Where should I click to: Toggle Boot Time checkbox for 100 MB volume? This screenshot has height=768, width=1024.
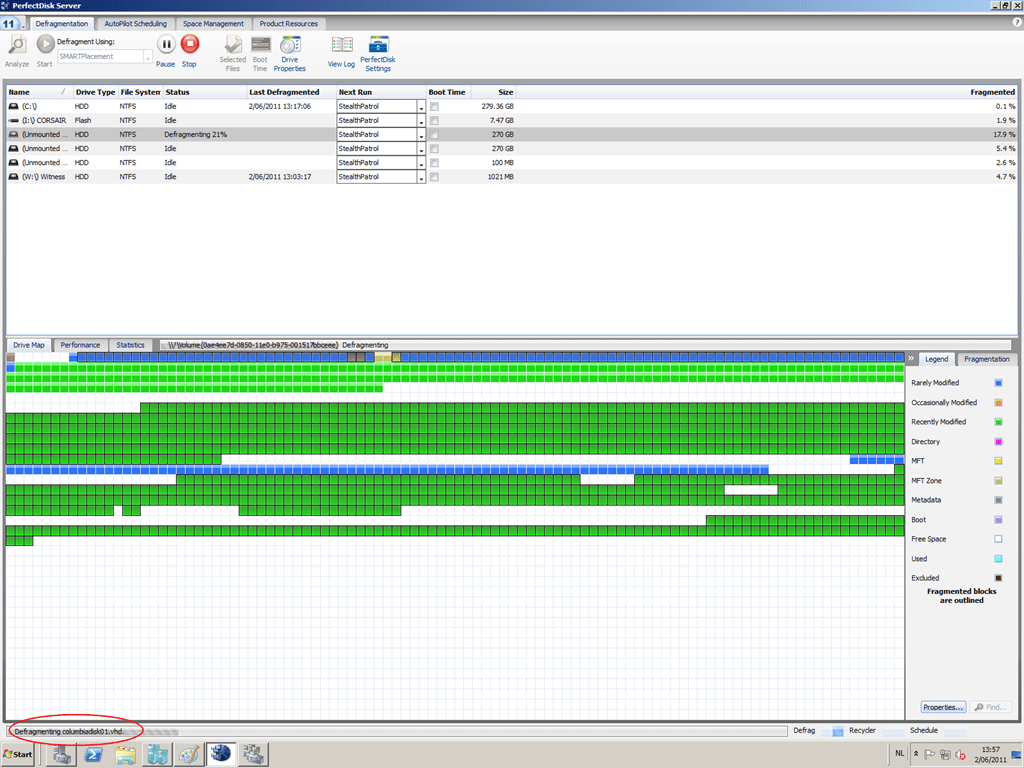434,163
